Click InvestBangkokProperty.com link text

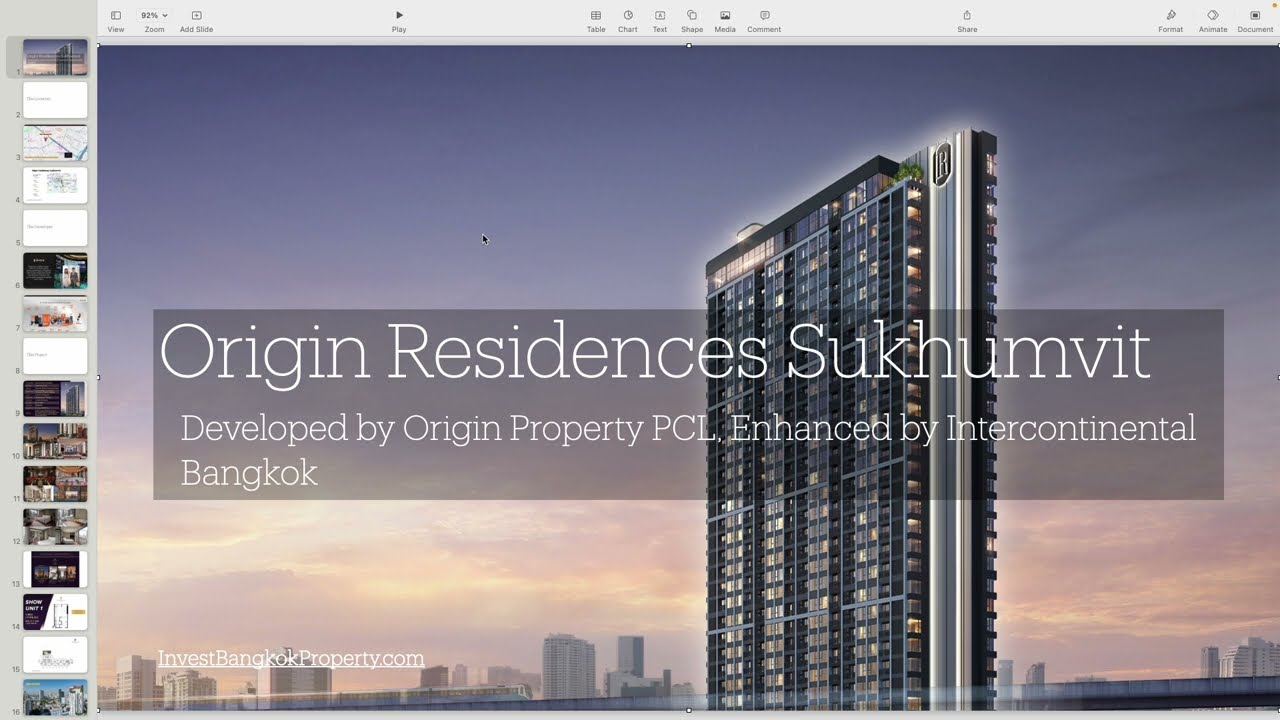291,658
